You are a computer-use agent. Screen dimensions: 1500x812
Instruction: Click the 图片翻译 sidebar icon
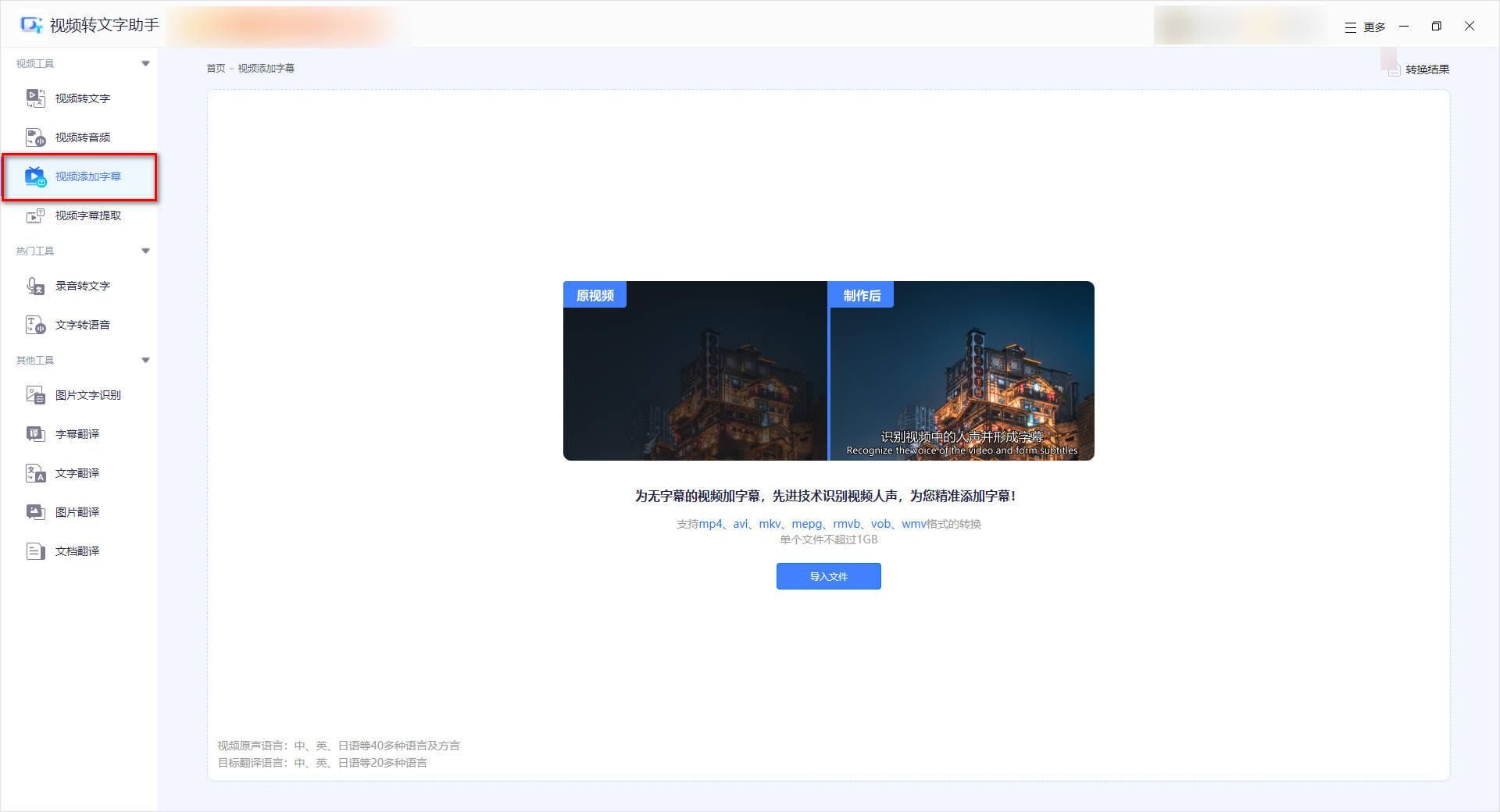coord(36,512)
